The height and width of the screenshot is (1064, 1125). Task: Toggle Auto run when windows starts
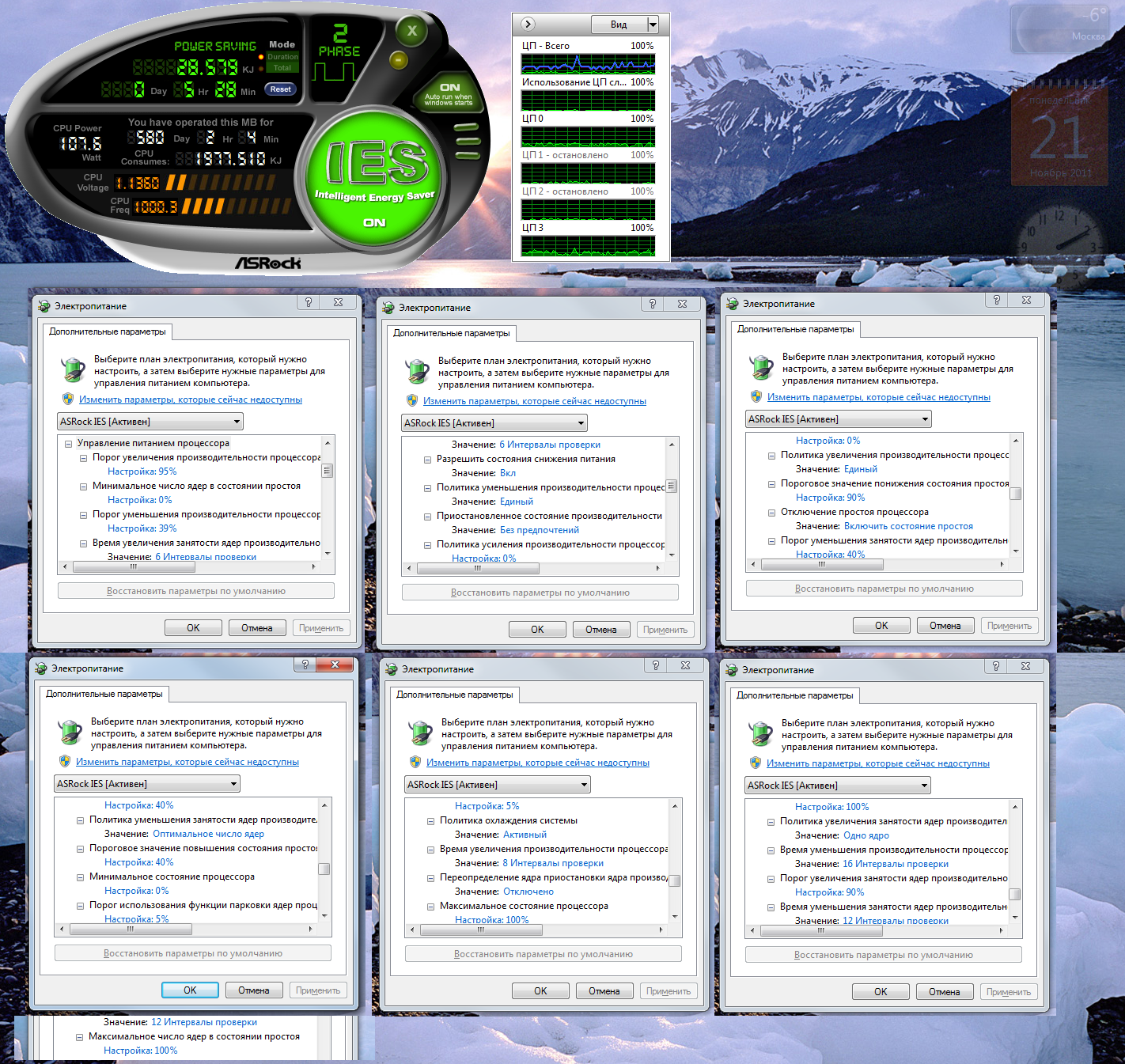pos(449,93)
